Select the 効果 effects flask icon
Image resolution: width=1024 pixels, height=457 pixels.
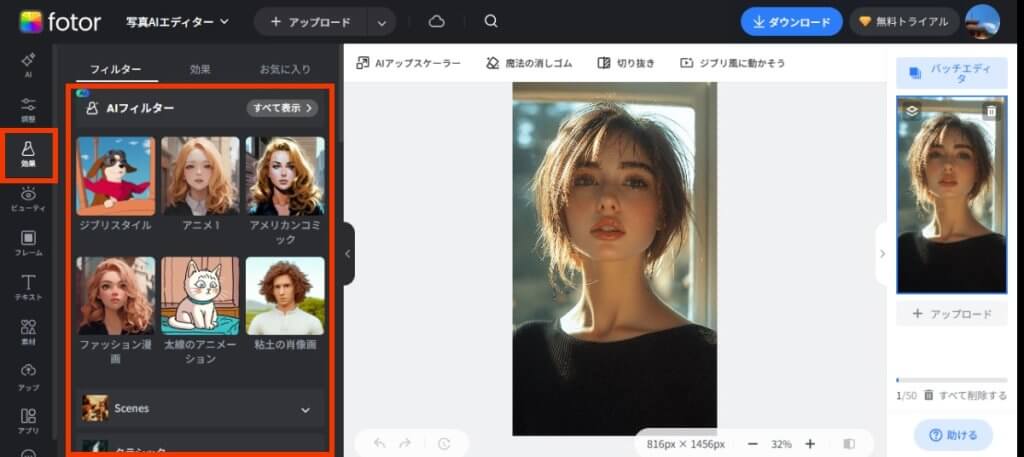coord(28,154)
